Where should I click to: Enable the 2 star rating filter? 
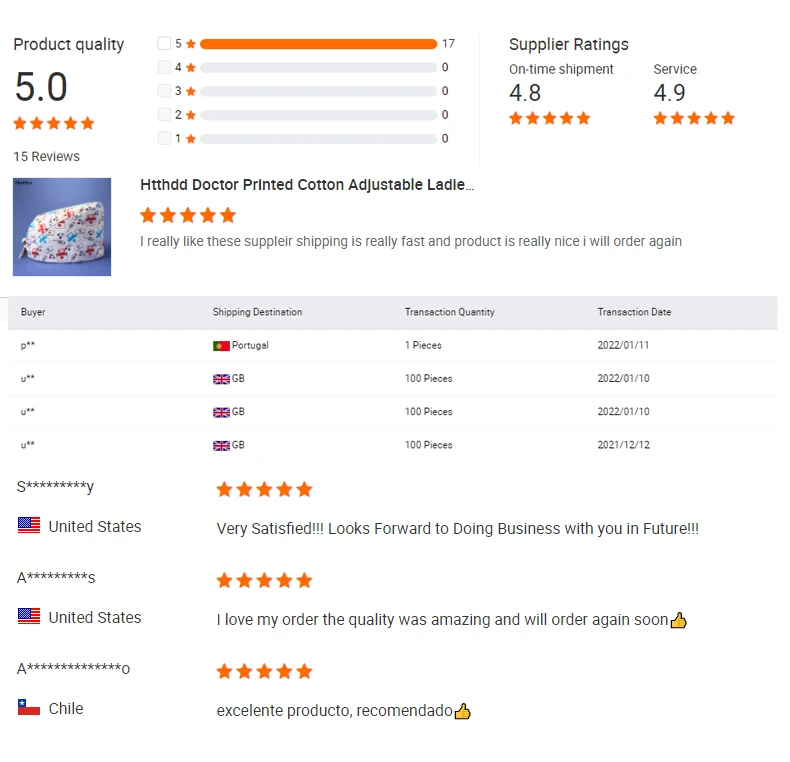click(x=164, y=115)
